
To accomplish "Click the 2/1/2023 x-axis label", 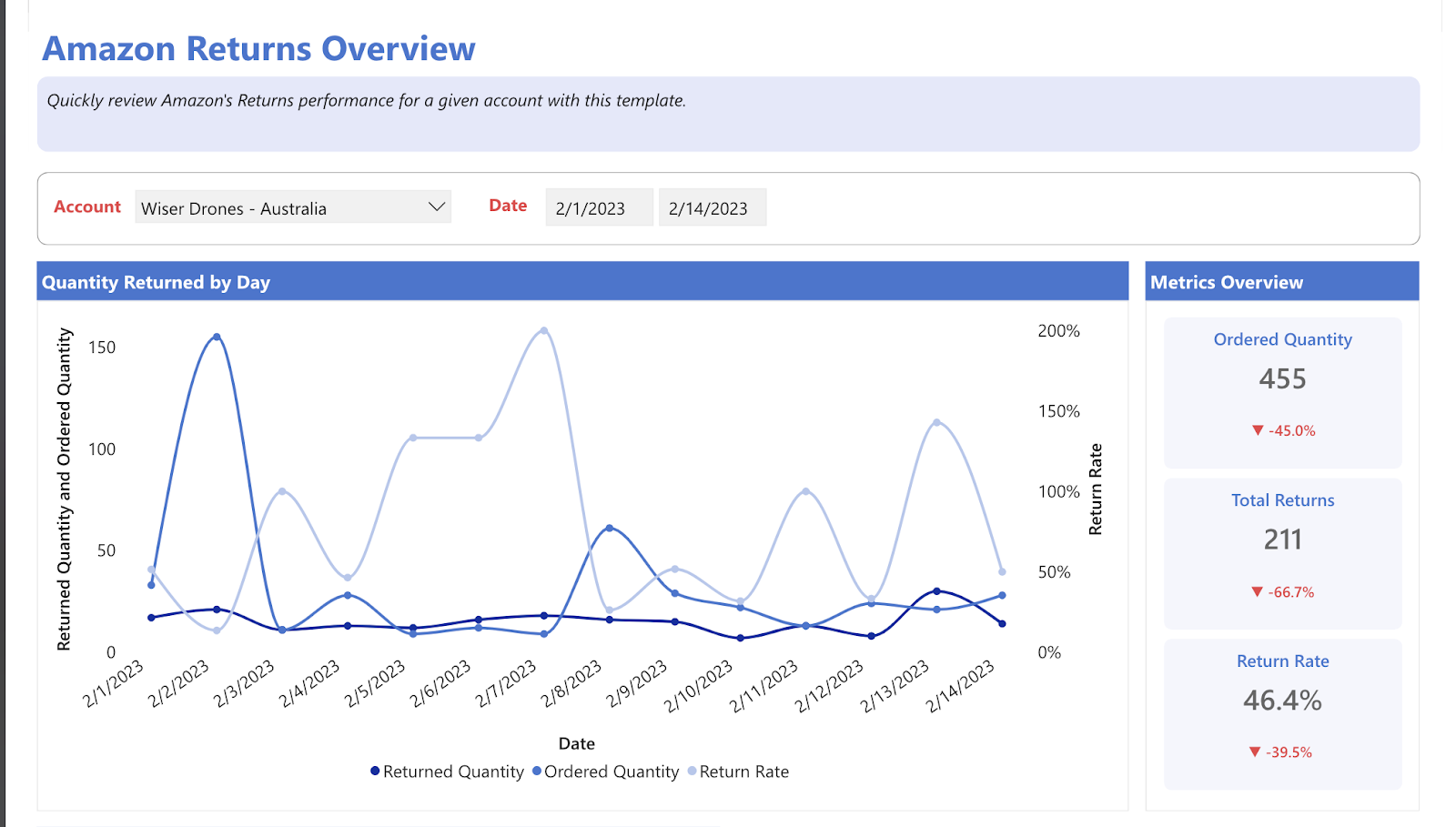I will [114, 684].
